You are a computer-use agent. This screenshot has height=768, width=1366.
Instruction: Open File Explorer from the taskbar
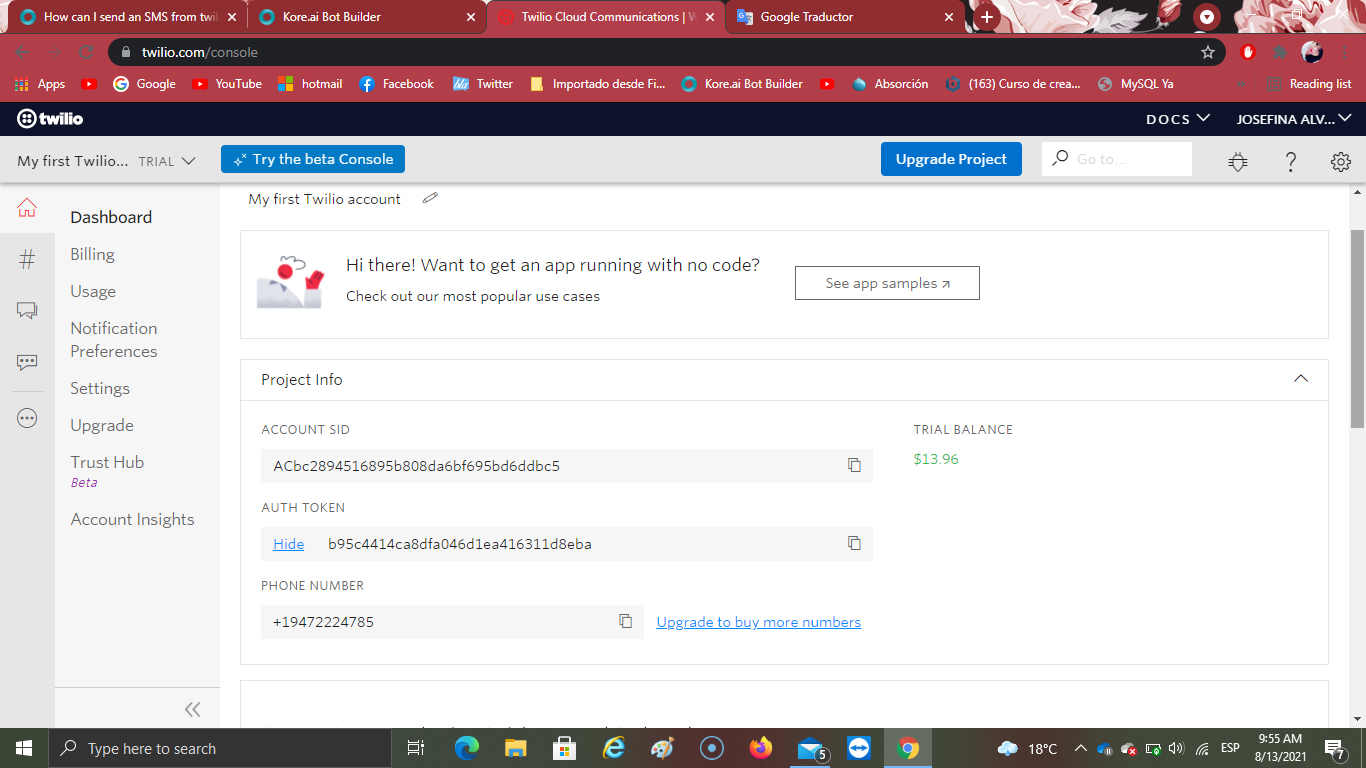(515, 748)
